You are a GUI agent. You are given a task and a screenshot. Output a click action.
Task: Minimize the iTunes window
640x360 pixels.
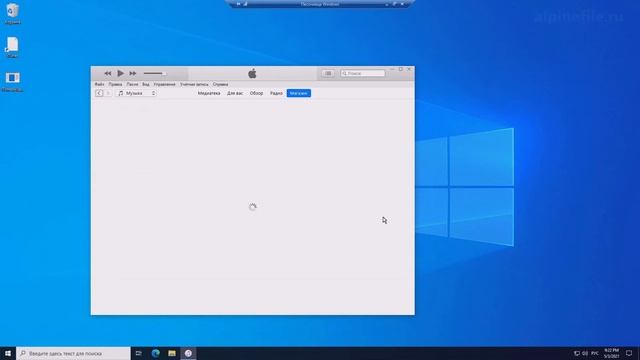pos(392,69)
